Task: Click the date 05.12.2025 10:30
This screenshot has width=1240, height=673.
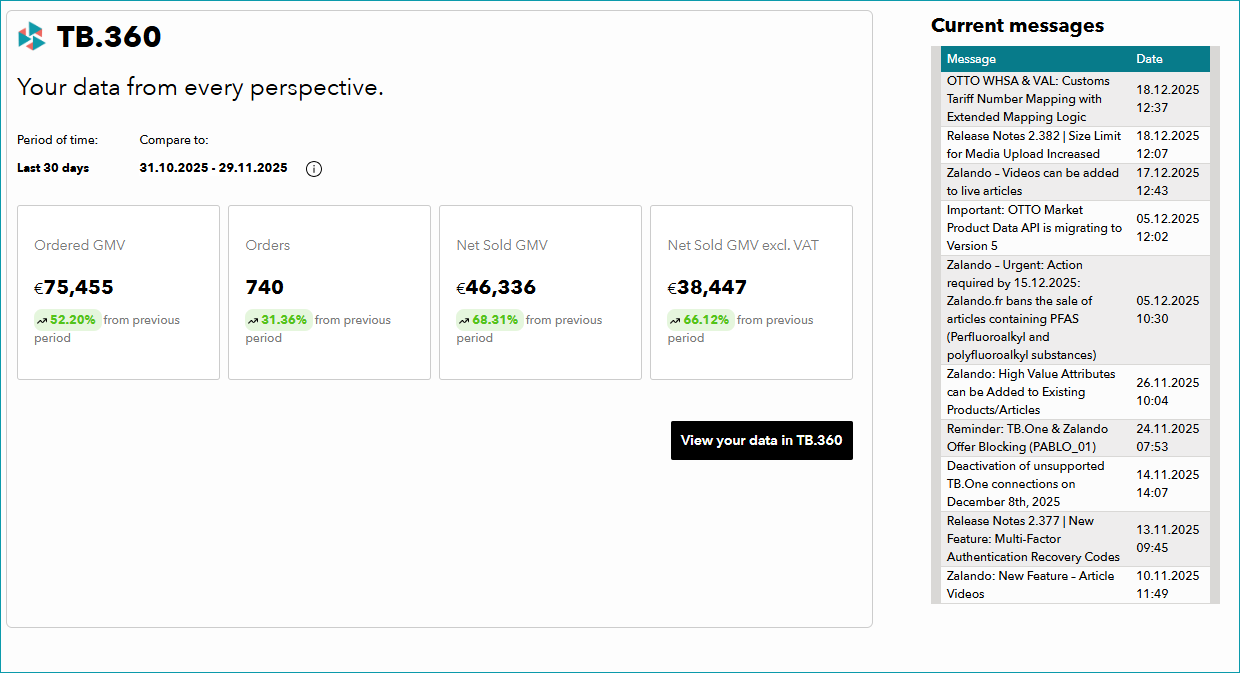Action: click(x=1167, y=310)
